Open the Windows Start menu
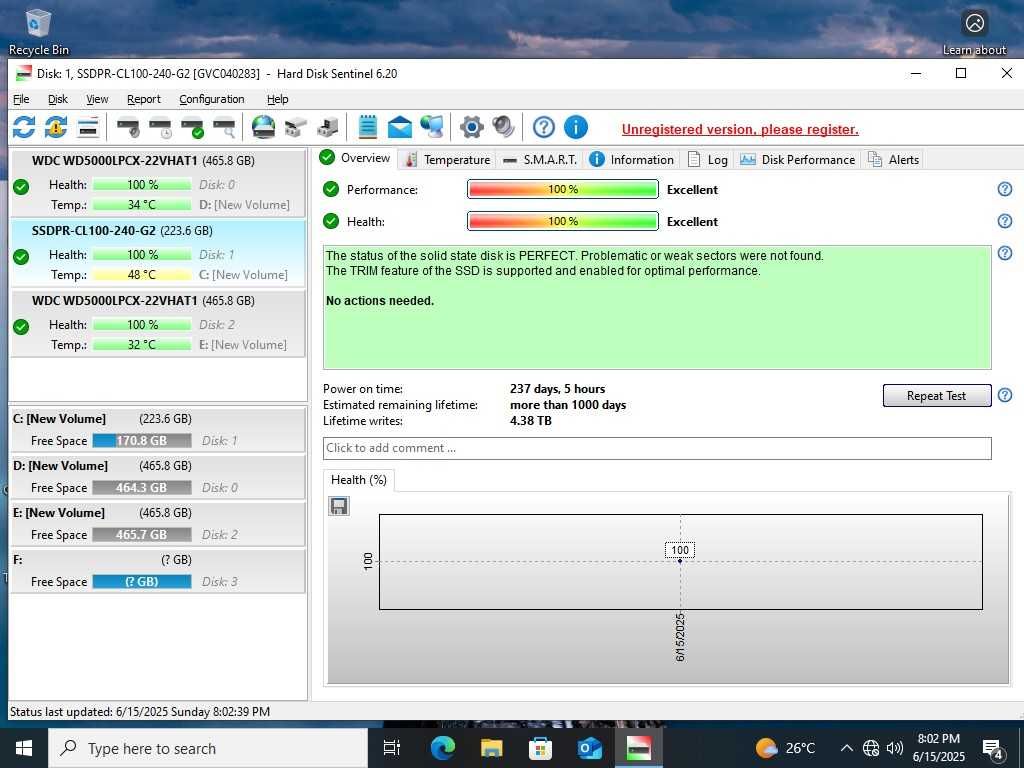This screenshot has width=1024, height=768. [x=24, y=748]
